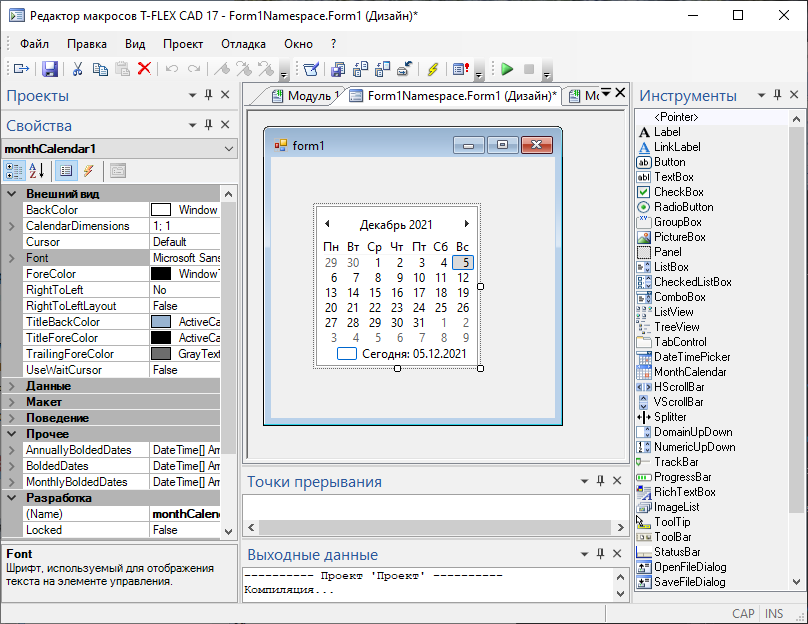Click the yellow lightning icon in main toolbar
This screenshot has width=808, height=624.
pyautogui.click(x=432, y=69)
